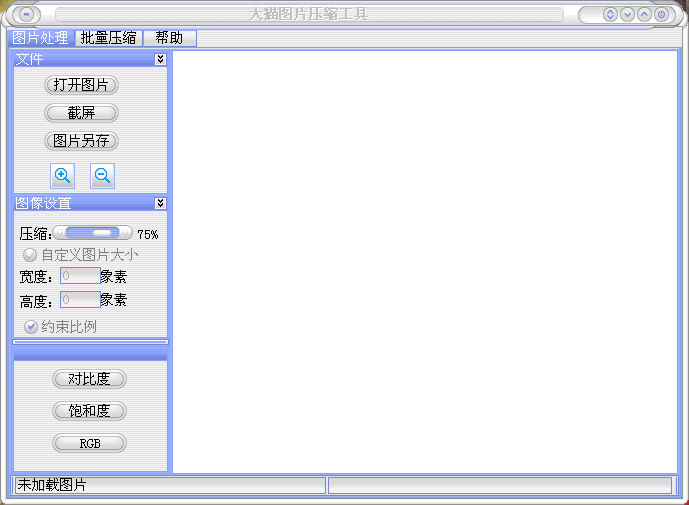Image resolution: width=689 pixels, height=505 pixels.
Task: Switch to the 图片处理 tab
Action: [40, 38]
